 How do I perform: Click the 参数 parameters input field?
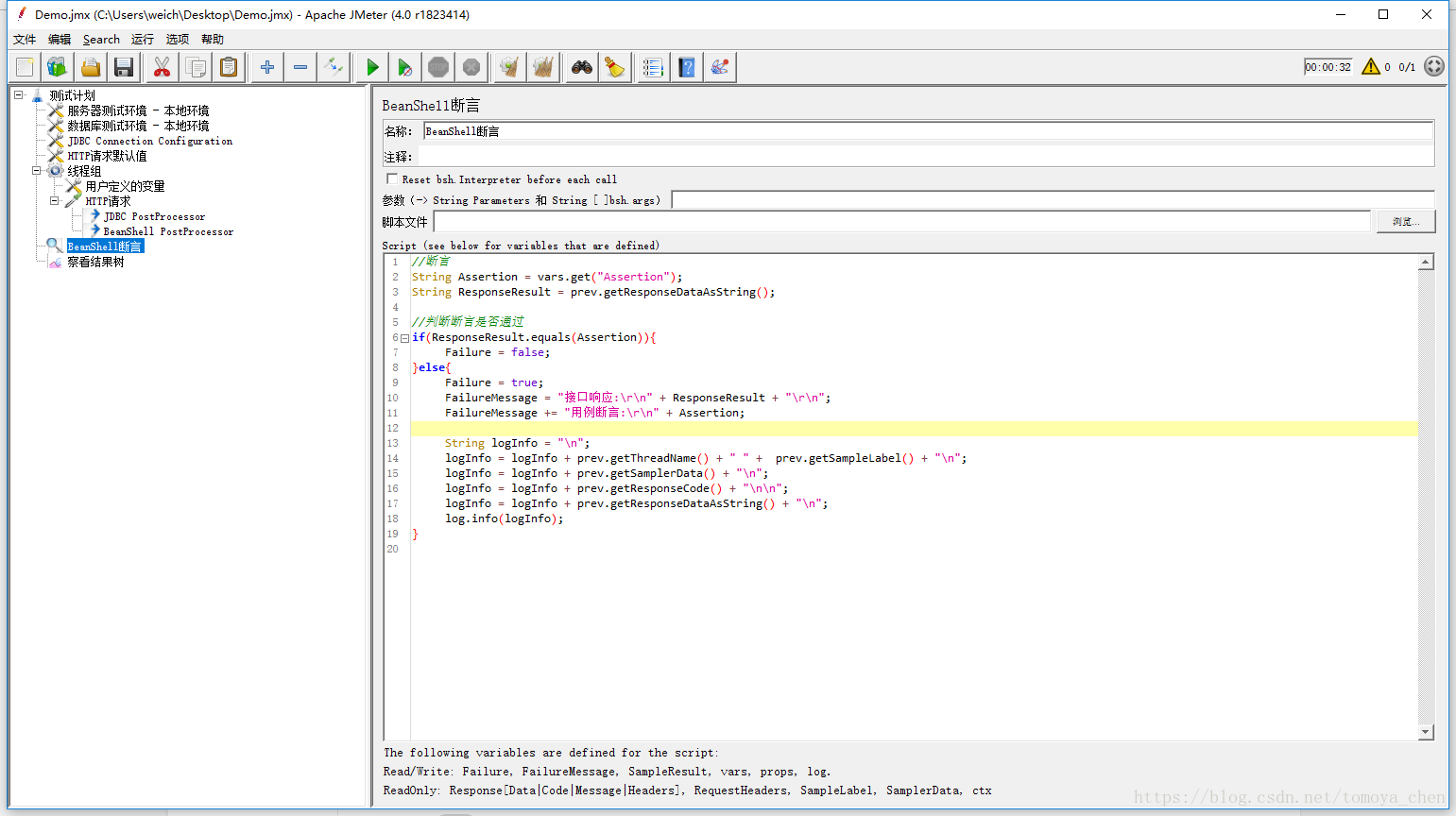[1053, 199]
